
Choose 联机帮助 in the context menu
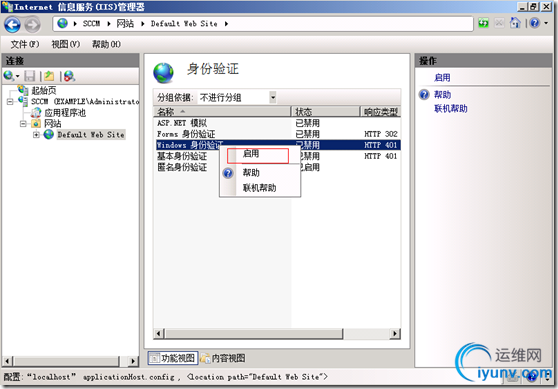(259, 188)
